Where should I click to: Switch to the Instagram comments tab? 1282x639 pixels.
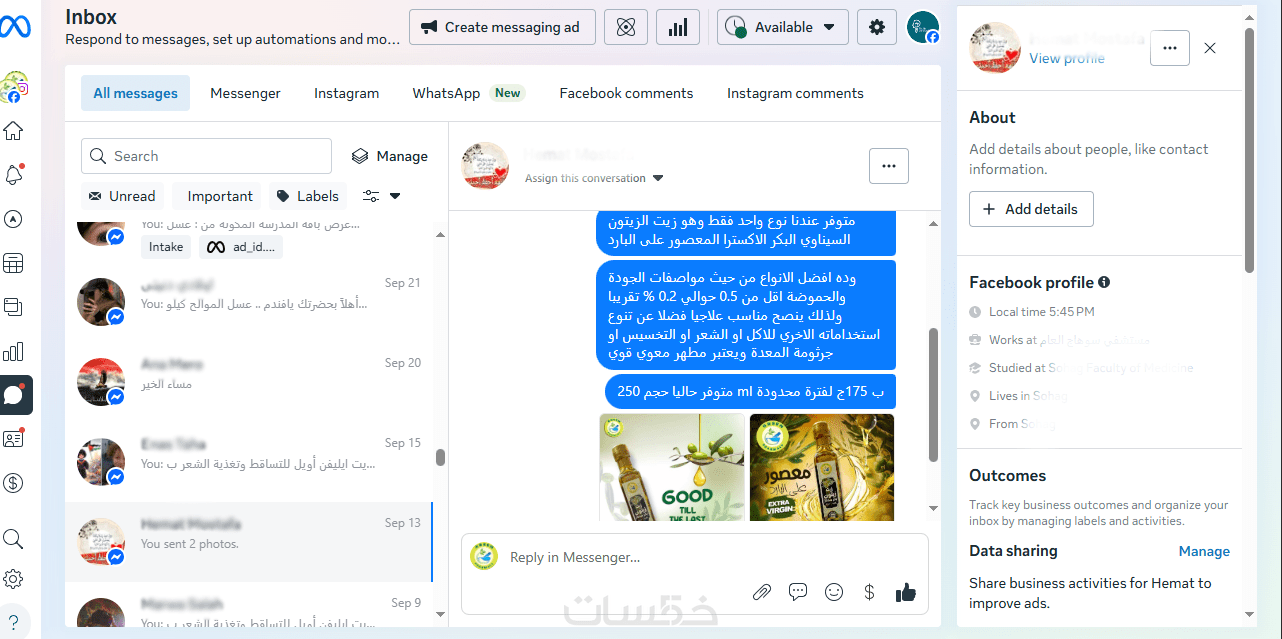tap(795, 93)
